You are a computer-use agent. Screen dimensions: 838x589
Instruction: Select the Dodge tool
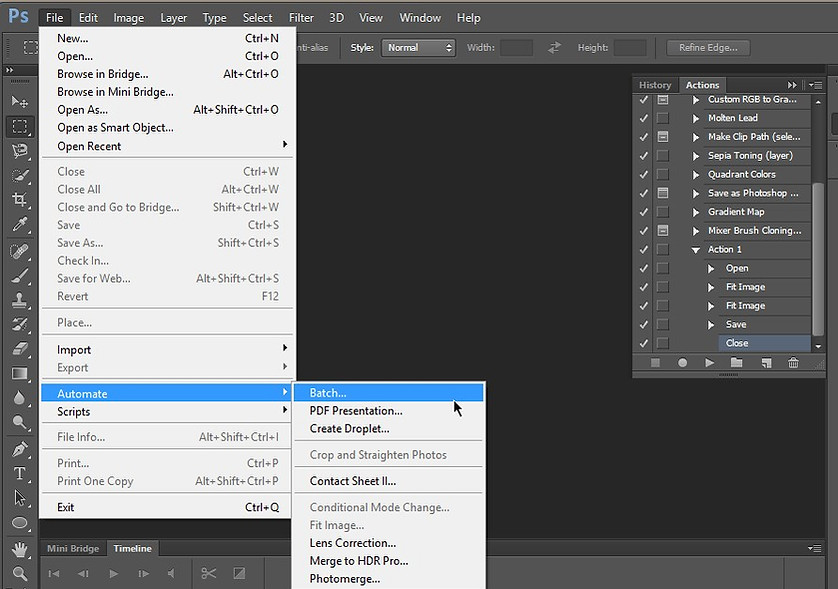(20, 423)
